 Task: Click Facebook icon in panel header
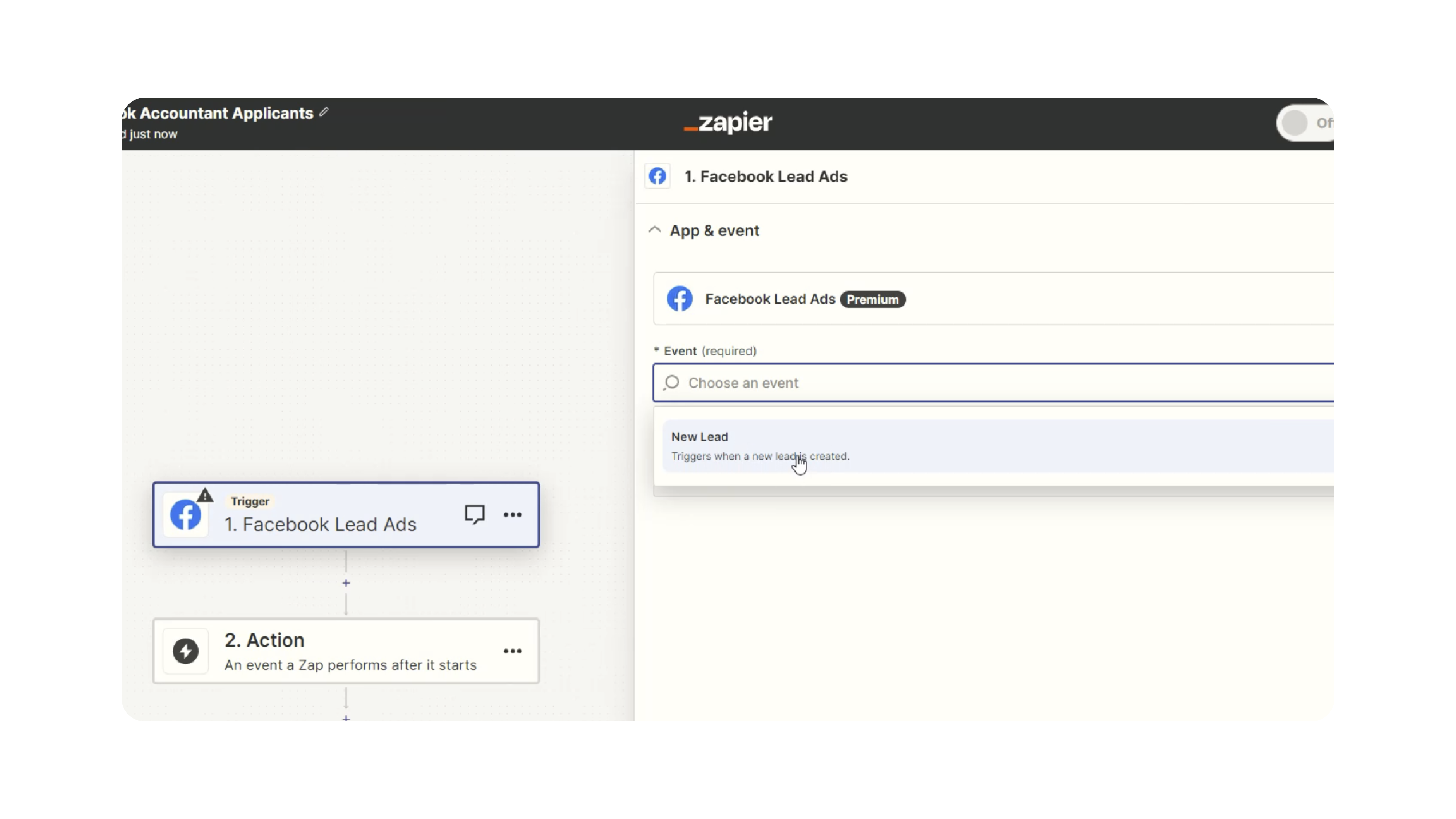[x=657, y=176]
